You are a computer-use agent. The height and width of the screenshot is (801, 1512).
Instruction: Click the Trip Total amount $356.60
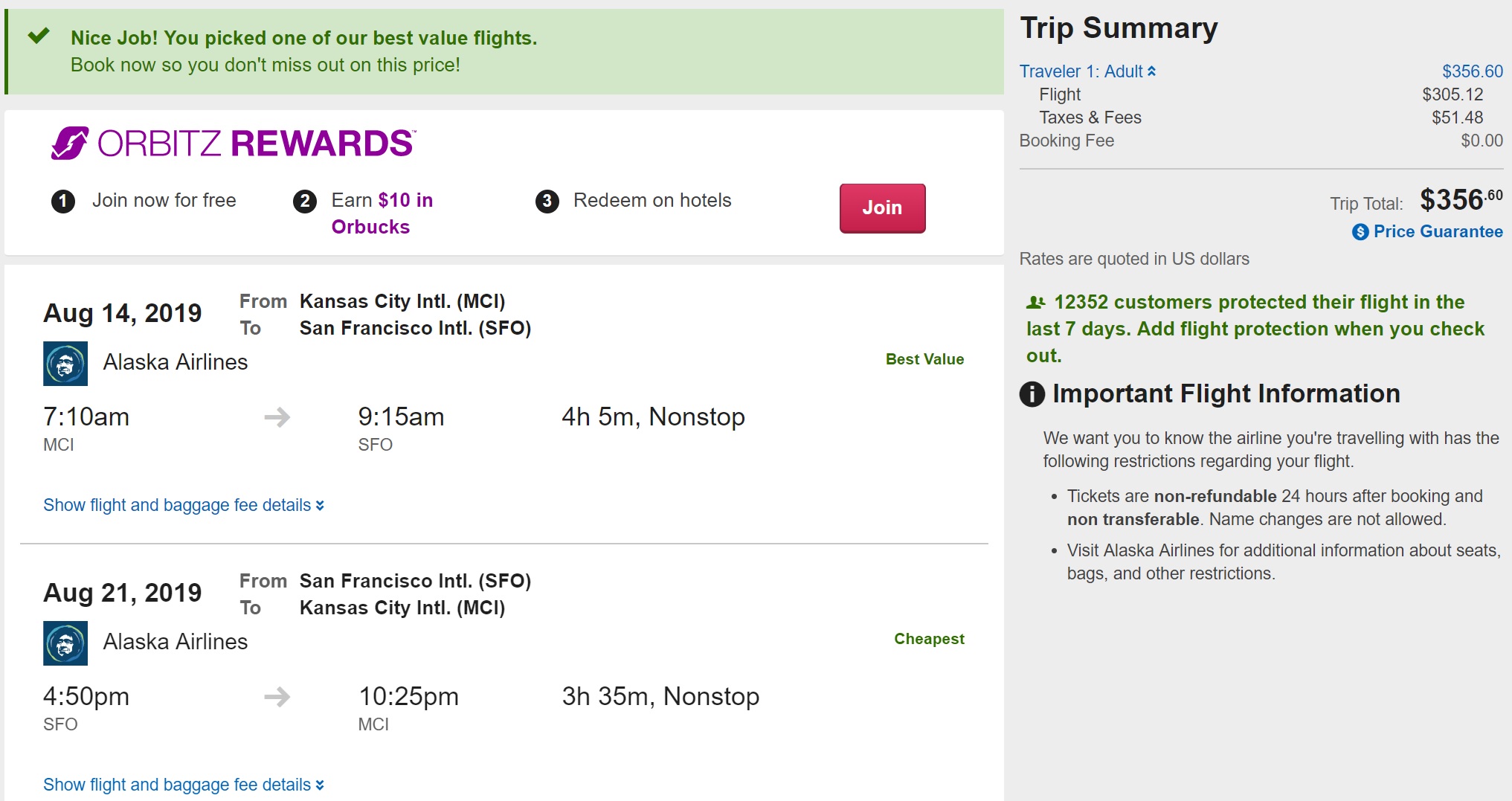click(1461, 199)
